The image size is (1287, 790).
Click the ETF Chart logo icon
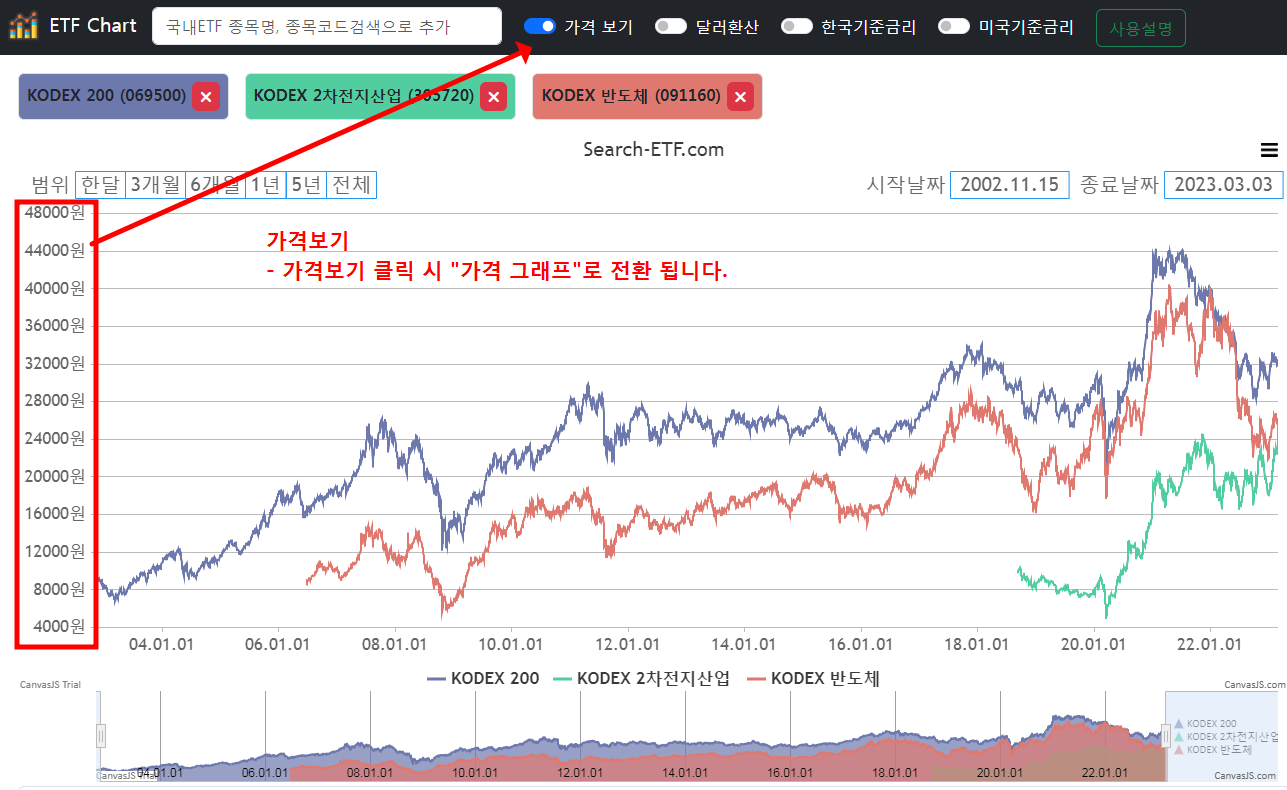[24, 25]
